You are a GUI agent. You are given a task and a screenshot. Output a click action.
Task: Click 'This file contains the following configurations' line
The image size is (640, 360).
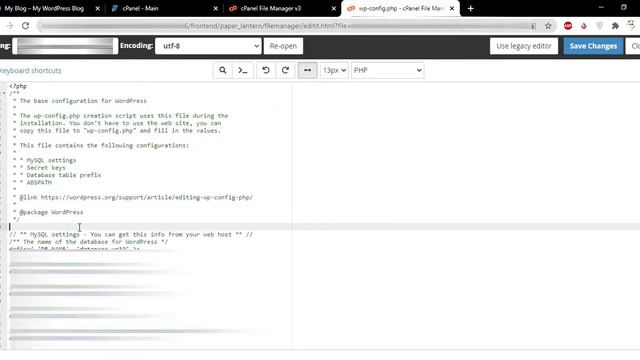tap(101, 145)
